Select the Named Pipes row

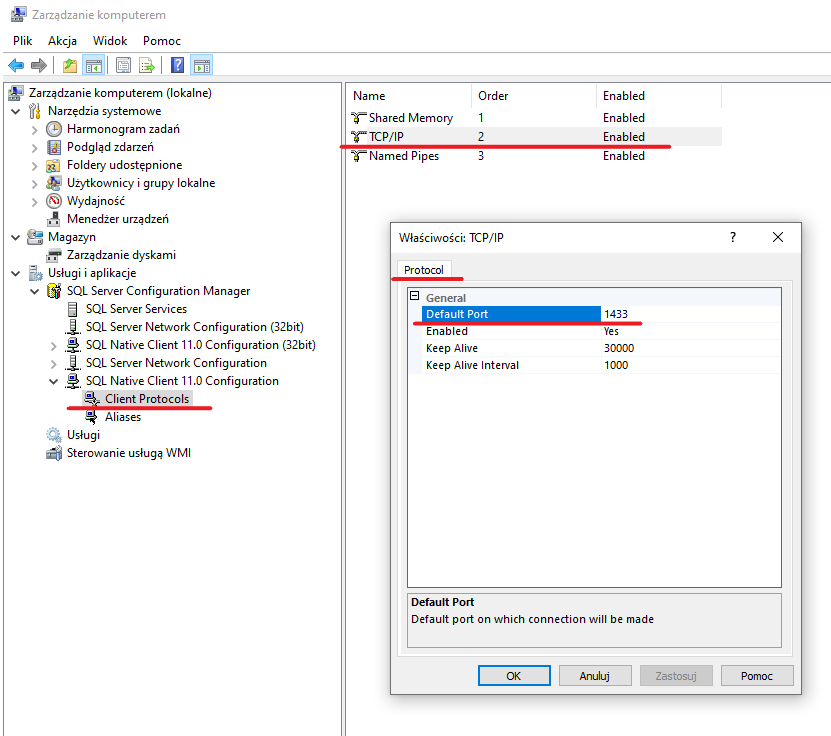[x=534, y=156]
